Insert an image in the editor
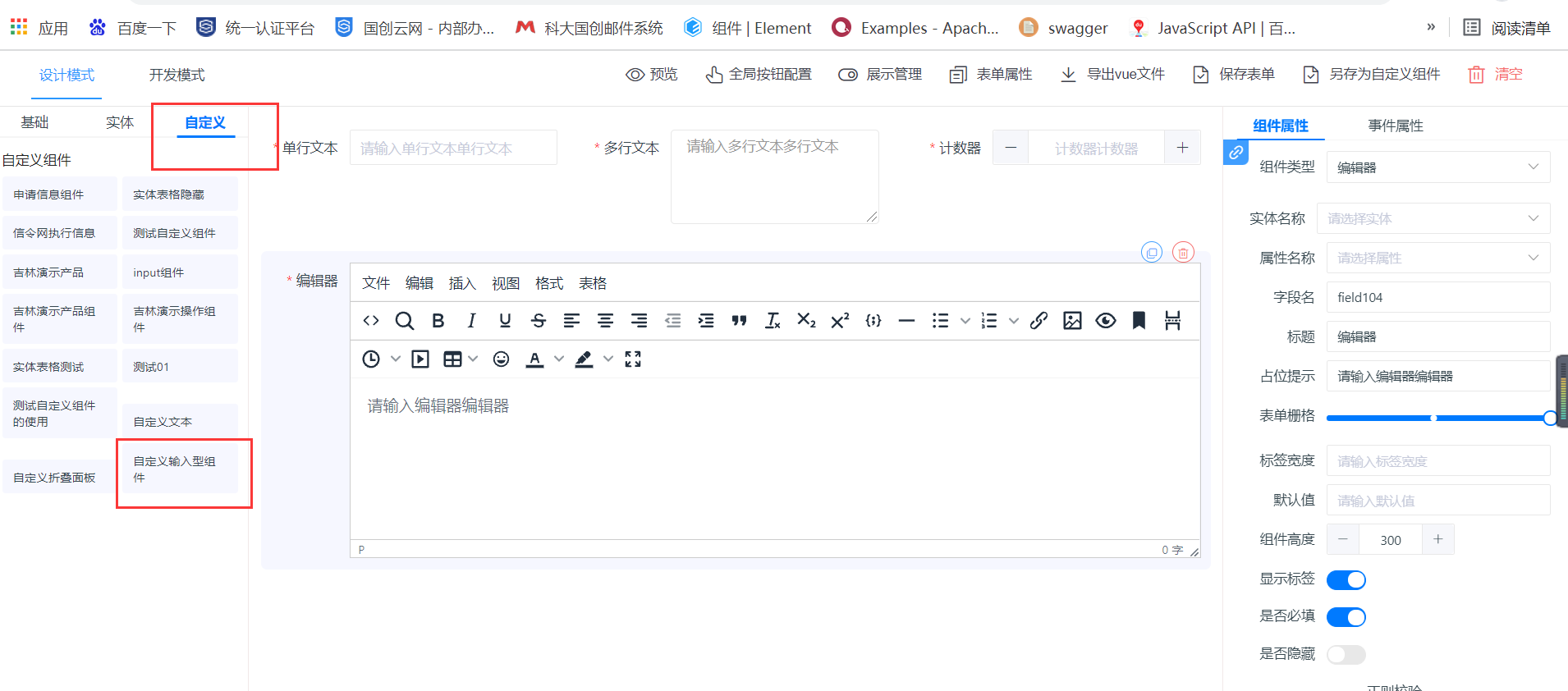This screenshot has height=691, width=1568. pyautogui.click(x=1072, y=321)
